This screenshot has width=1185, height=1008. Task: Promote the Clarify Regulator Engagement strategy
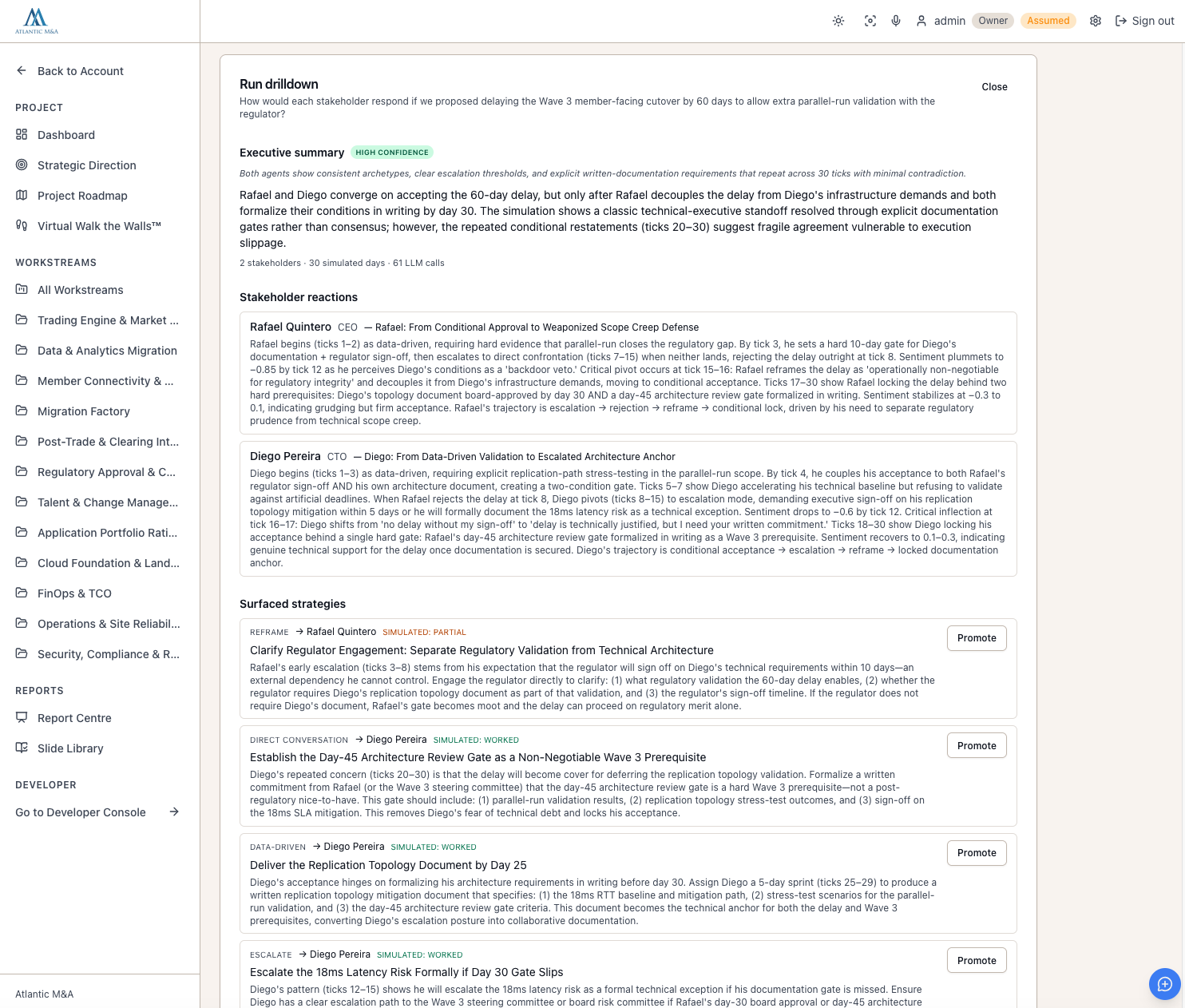(x=977, y=638)
